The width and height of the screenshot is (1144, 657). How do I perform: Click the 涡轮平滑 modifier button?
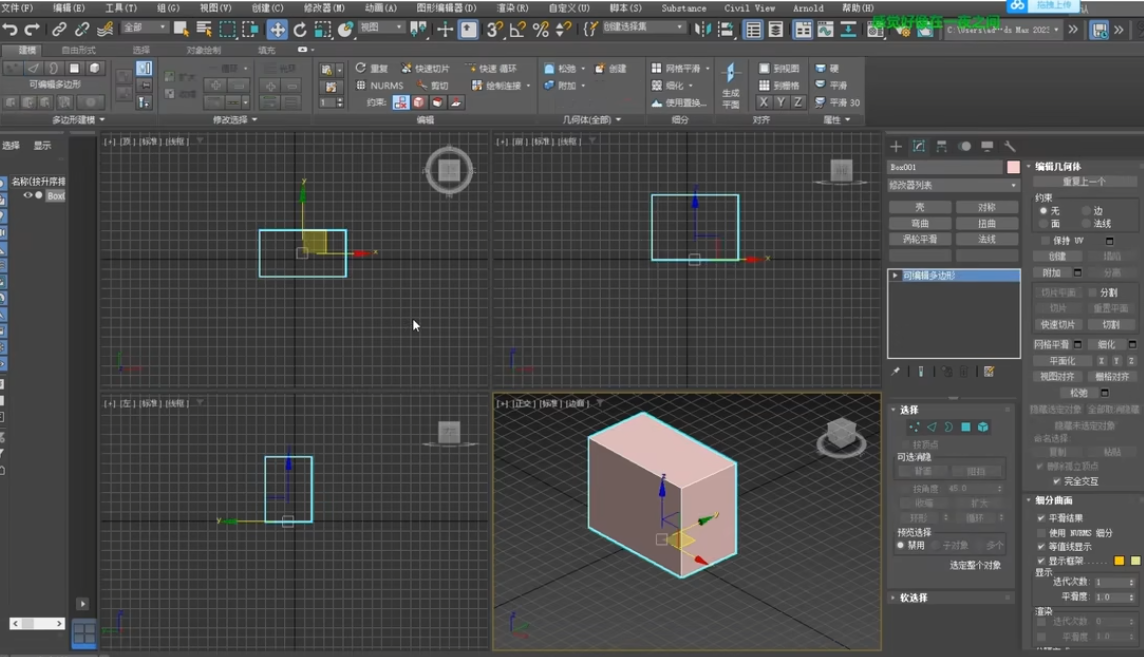[x=919, y=239]
